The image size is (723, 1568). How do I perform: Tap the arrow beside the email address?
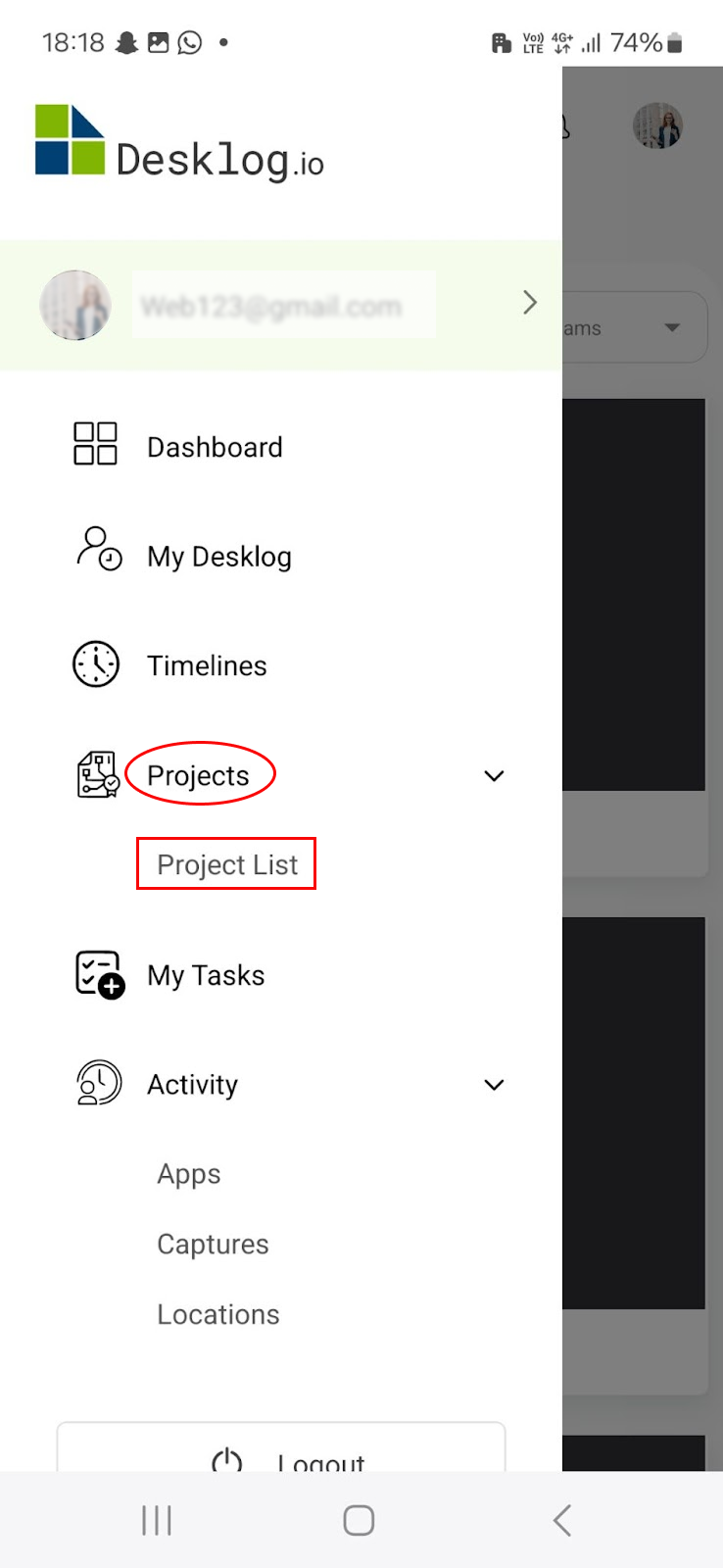[x=529, y=303]
